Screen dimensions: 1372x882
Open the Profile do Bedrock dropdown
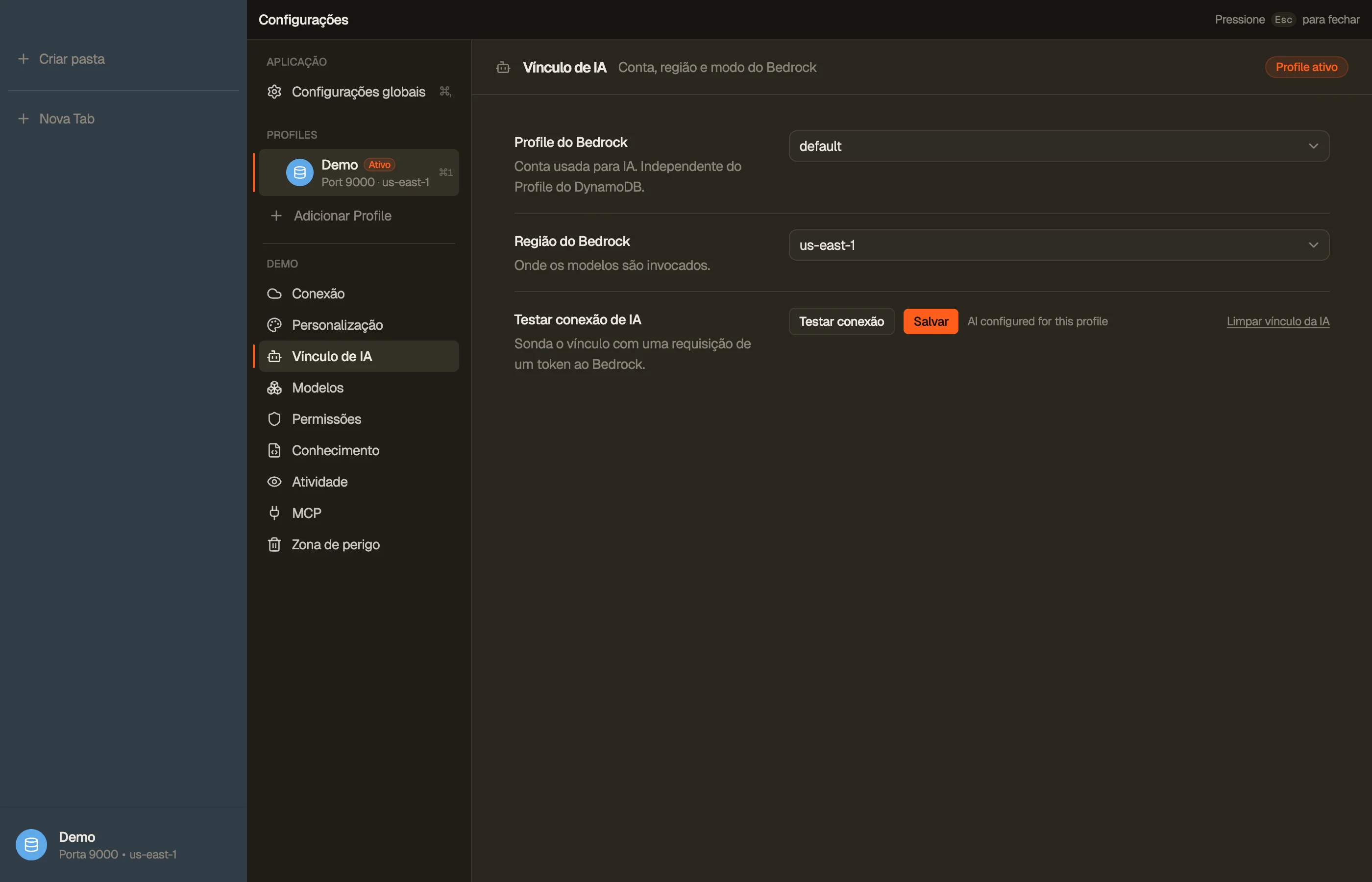coord(1059,146)
